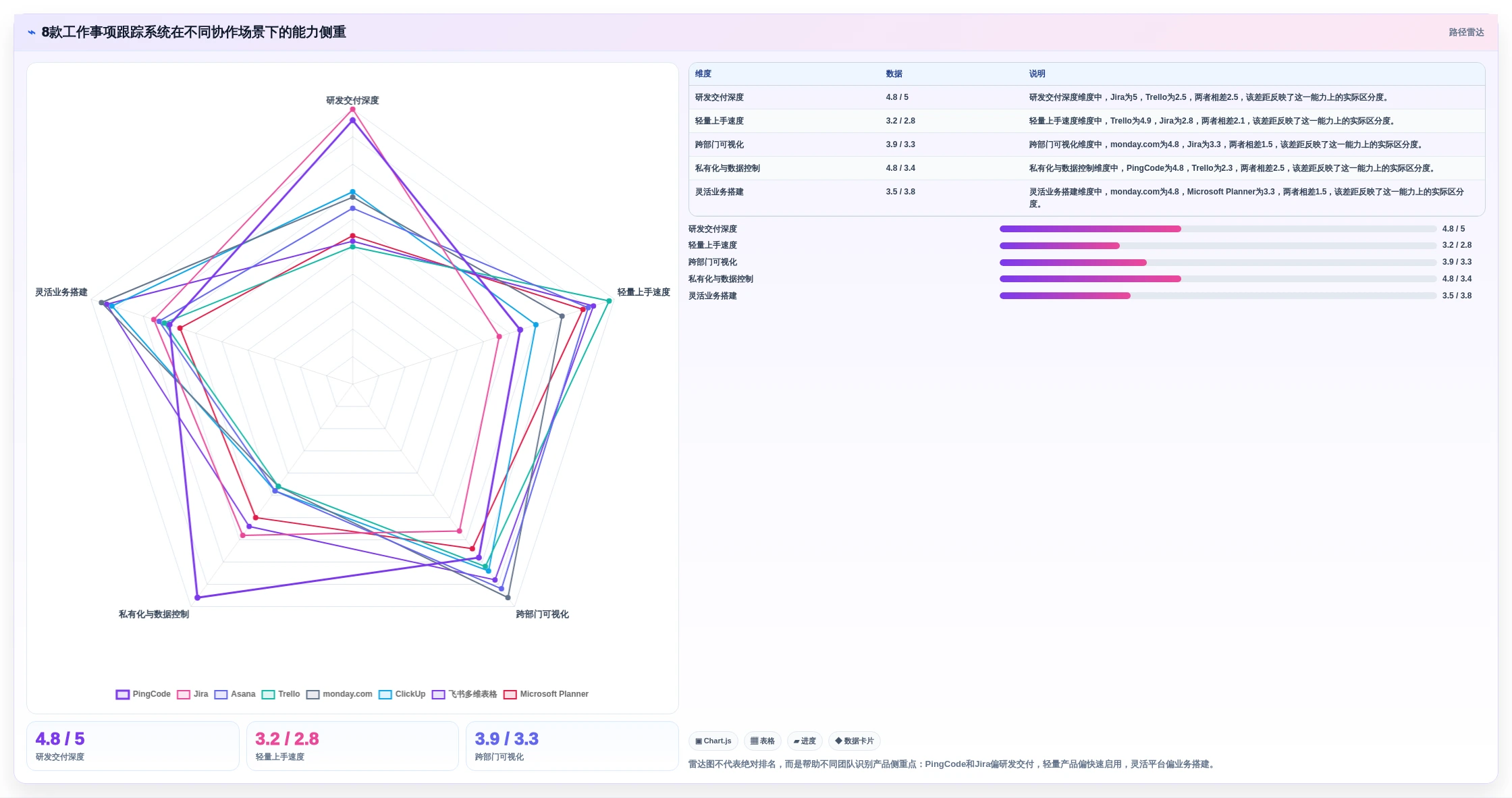1512x798 pixels.
Task: Click the 轻量上手速度 progress bar
Action: pos(1218,246)
